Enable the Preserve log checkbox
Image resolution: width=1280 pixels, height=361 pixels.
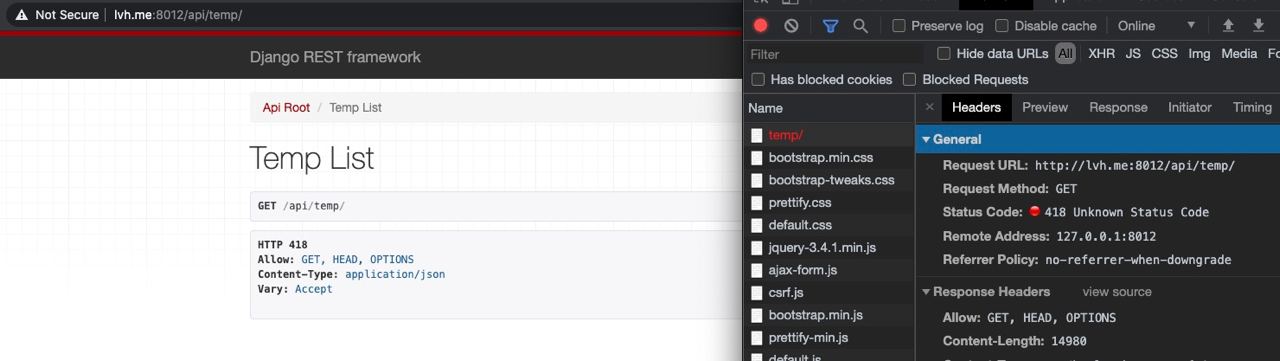899,26
